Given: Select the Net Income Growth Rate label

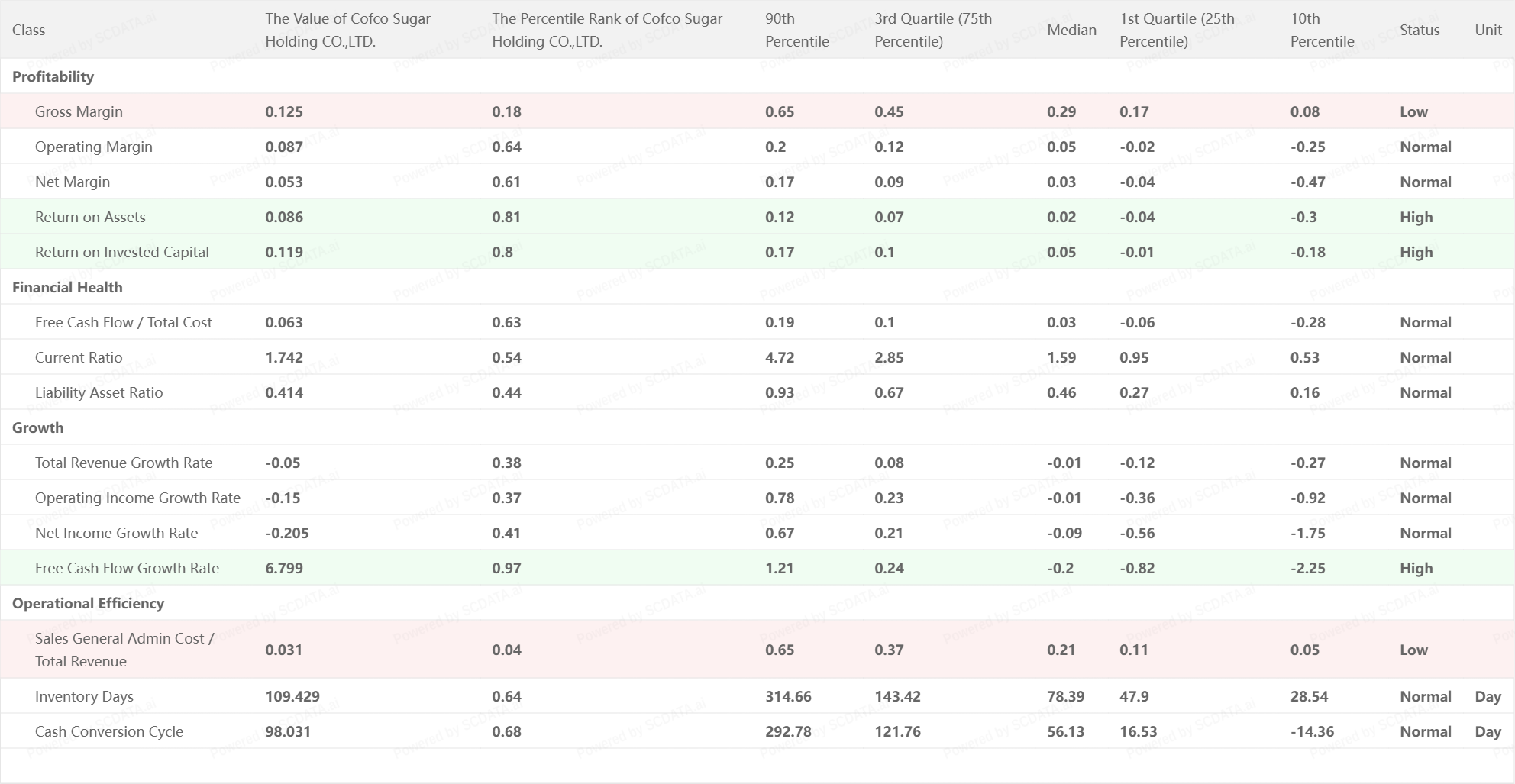Looking at the screenshot, I should 116,533.
